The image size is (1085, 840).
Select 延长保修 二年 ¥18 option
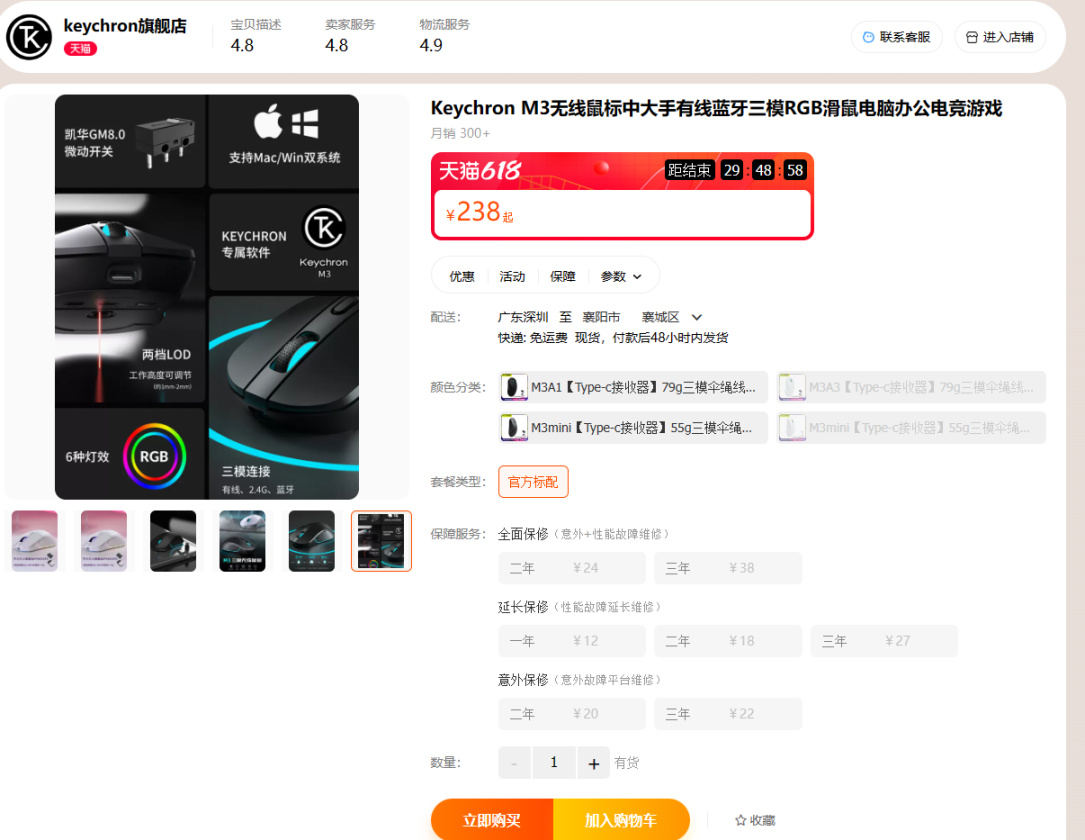728,641
